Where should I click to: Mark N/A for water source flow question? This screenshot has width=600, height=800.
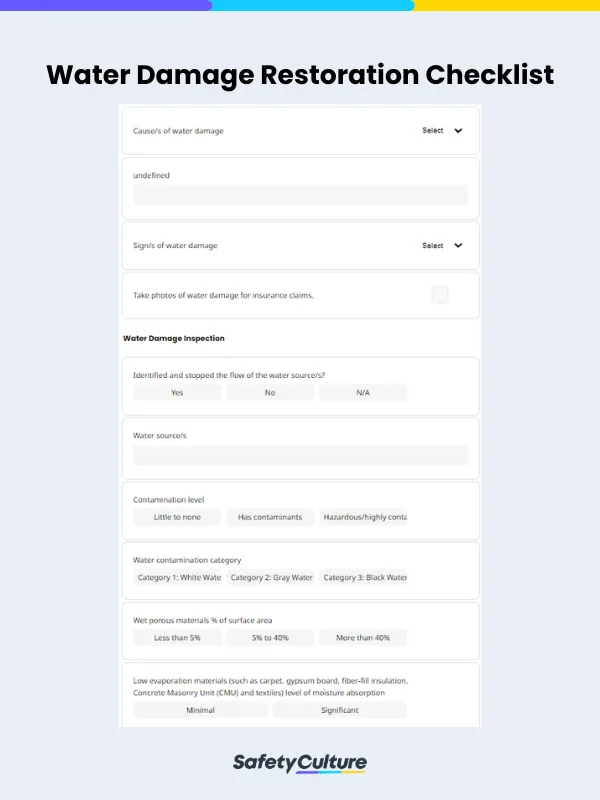[x=363, y=393]
